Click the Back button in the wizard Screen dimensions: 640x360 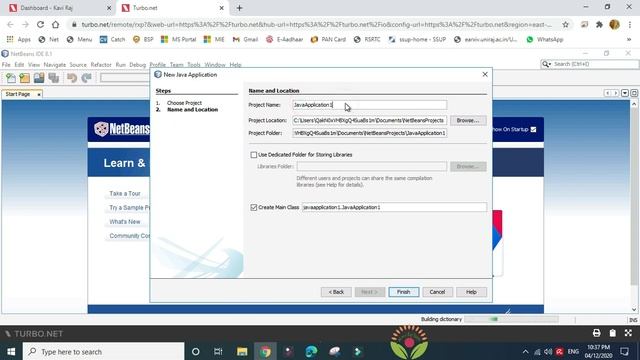pos(336,292)
